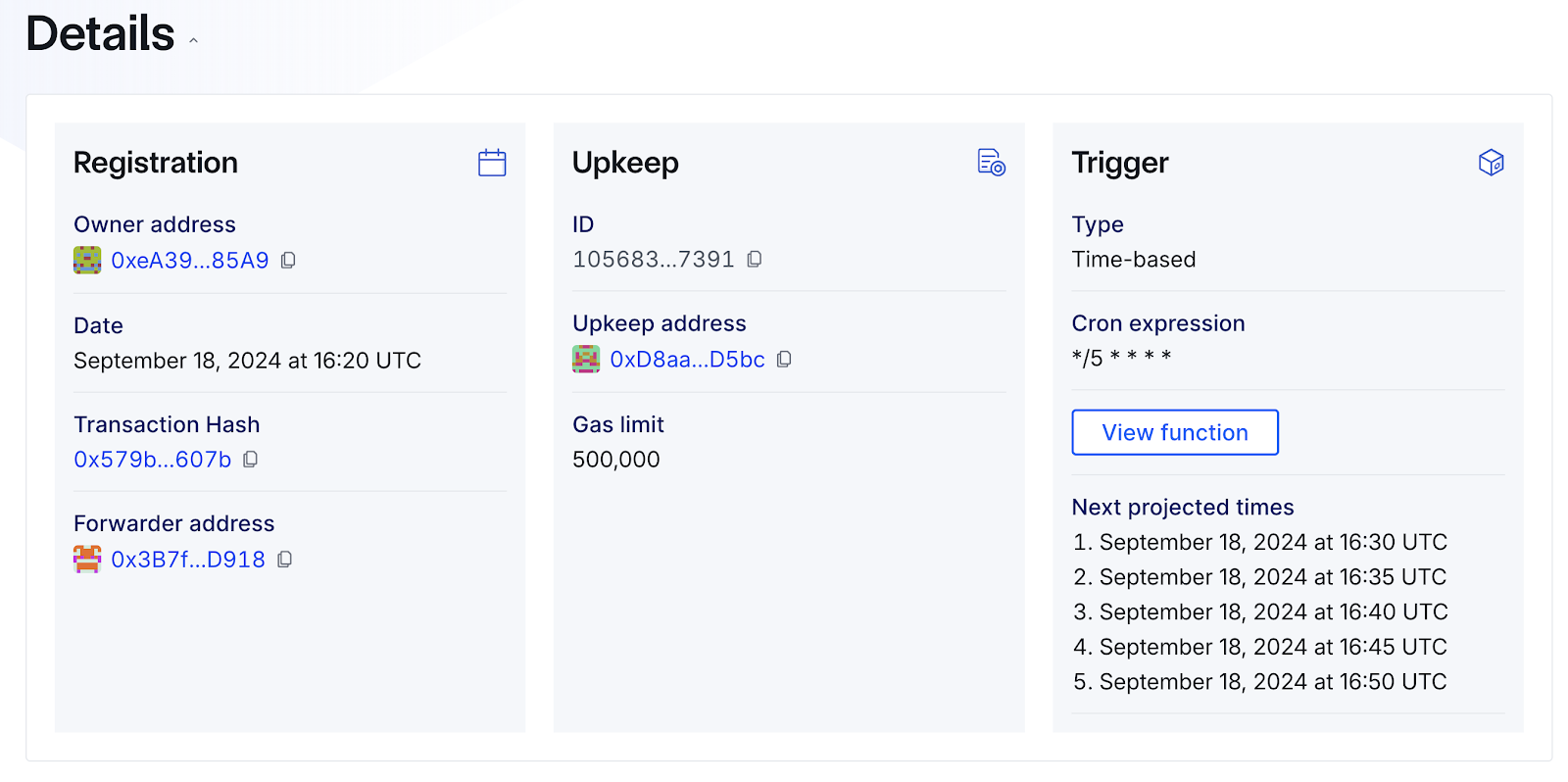Open forwarder address link 0x3B7f...D918
This screenshot has width=1568, height=782.
[x=188, y=560]
